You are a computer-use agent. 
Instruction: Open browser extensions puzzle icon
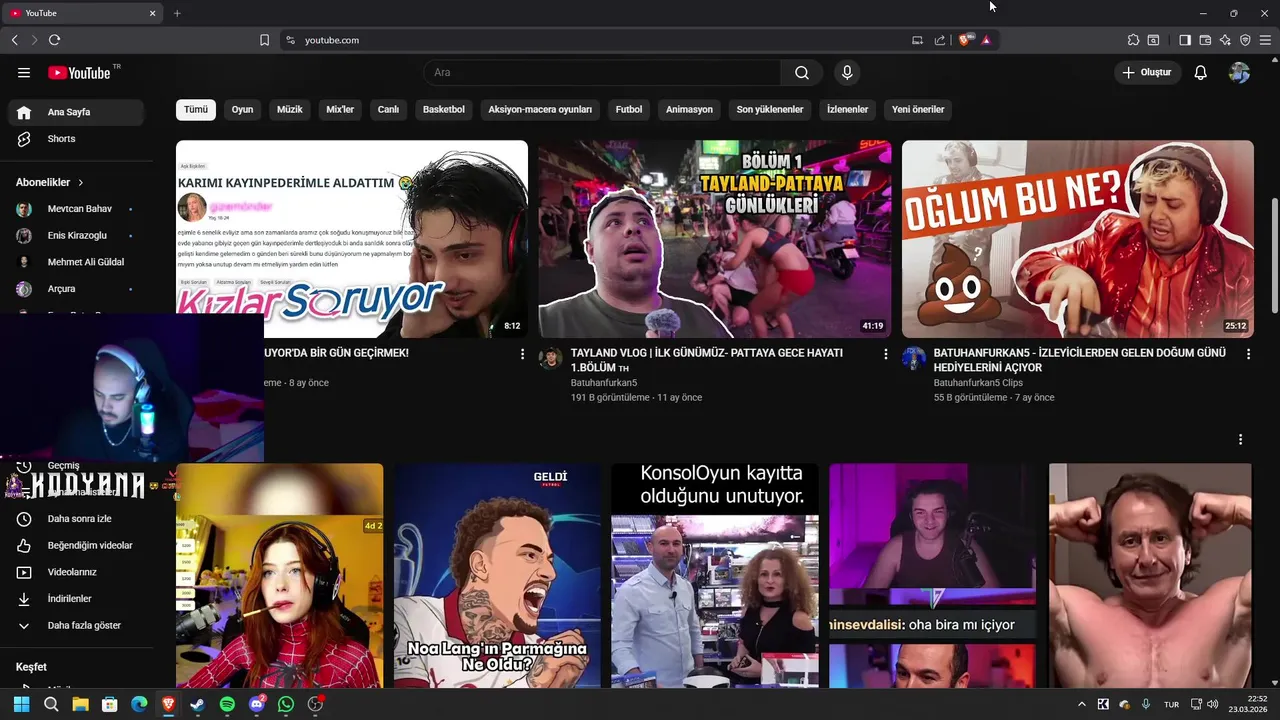point(1133,40)
